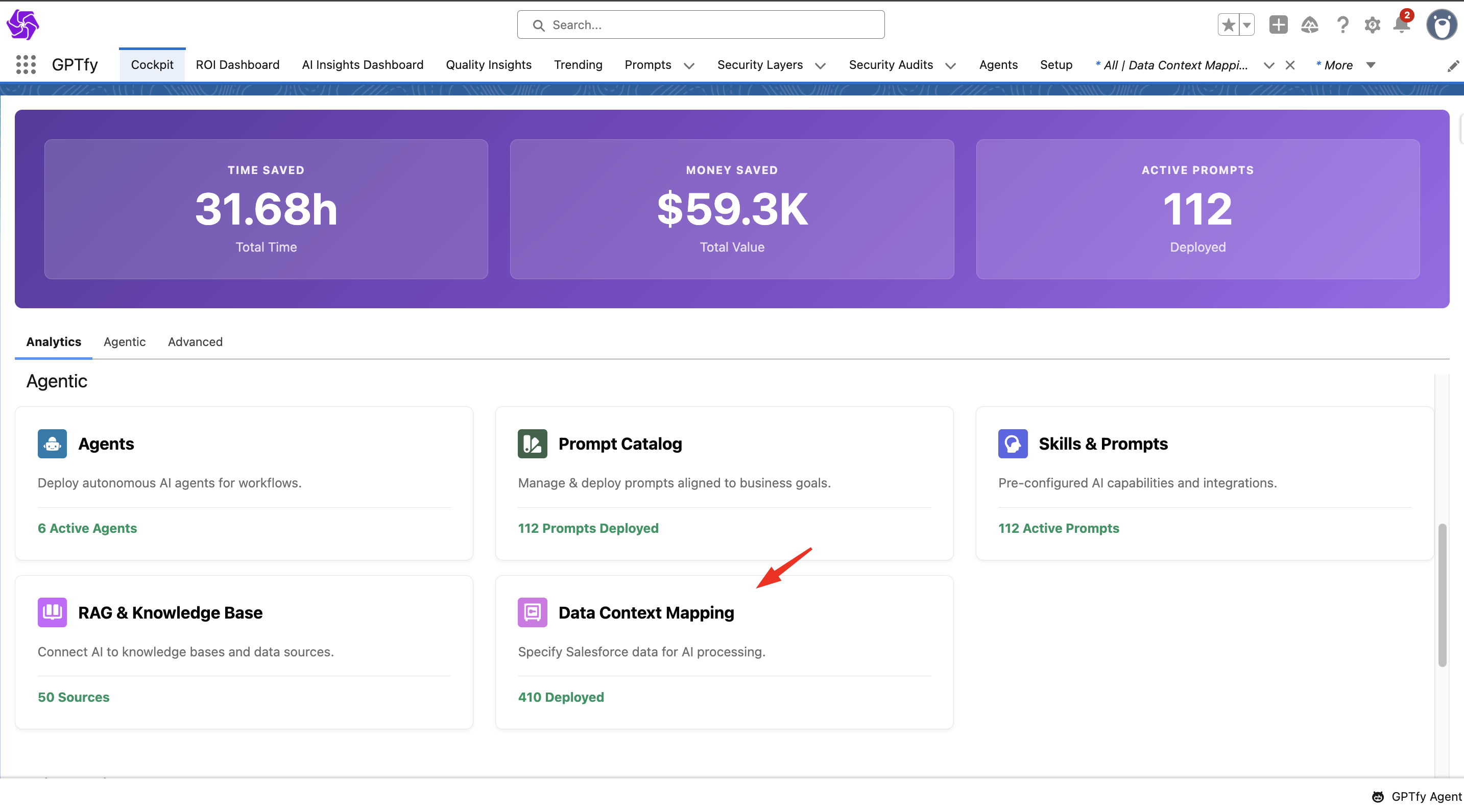Screen dimensions: 1464x812
Task: Click the global actions plus icon
Action: point(1278,25)
